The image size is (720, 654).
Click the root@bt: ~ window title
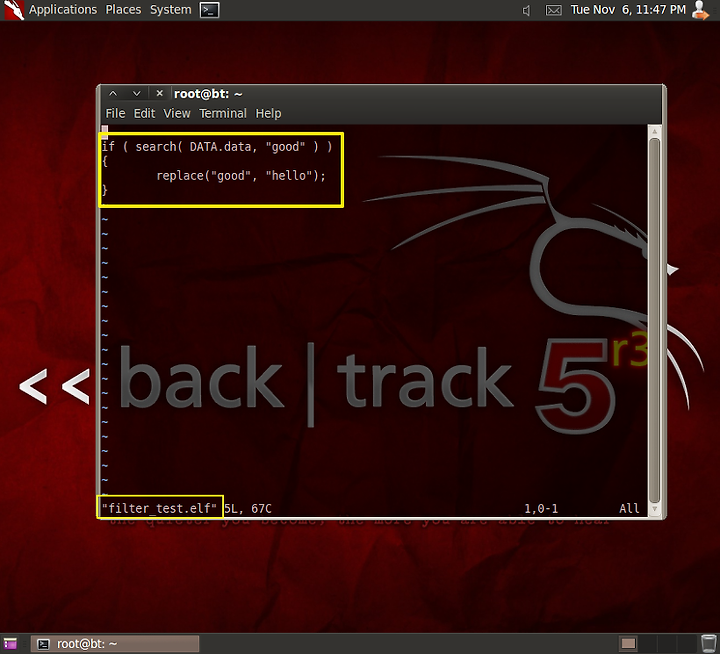click(x=208, y=94)
